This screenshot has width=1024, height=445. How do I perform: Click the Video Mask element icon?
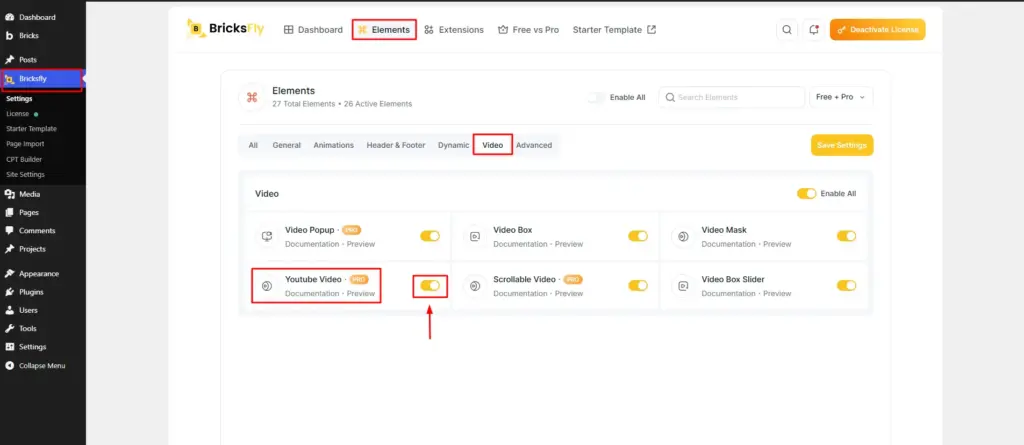click(683, 237)
